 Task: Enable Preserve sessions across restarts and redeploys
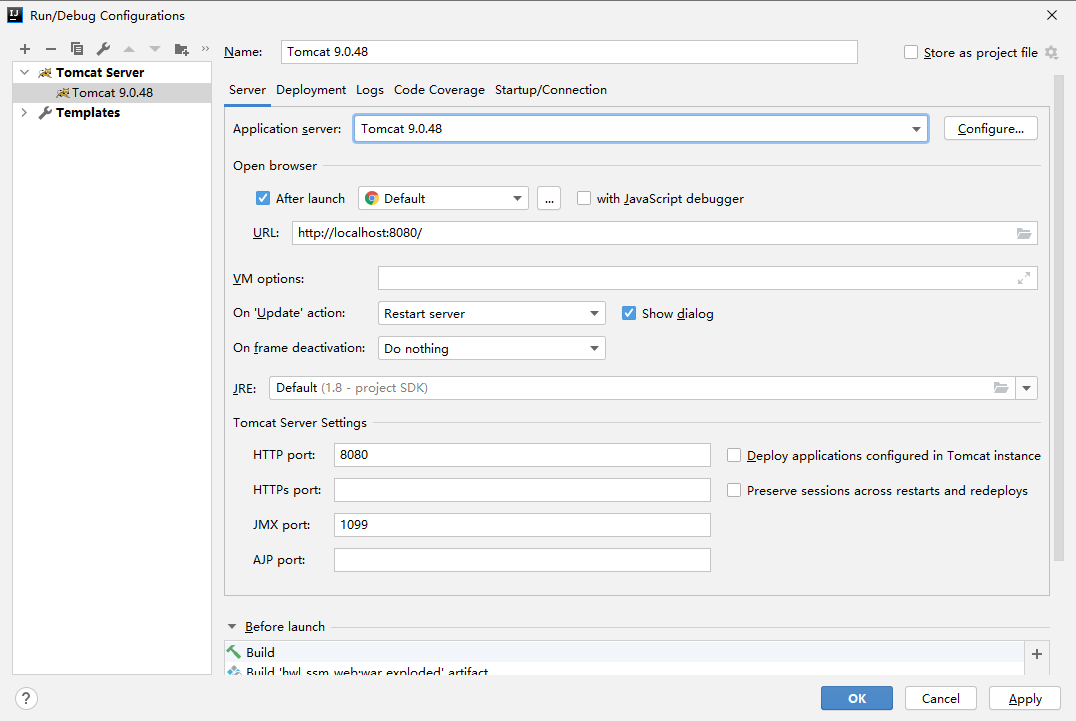tap(734, 490)
